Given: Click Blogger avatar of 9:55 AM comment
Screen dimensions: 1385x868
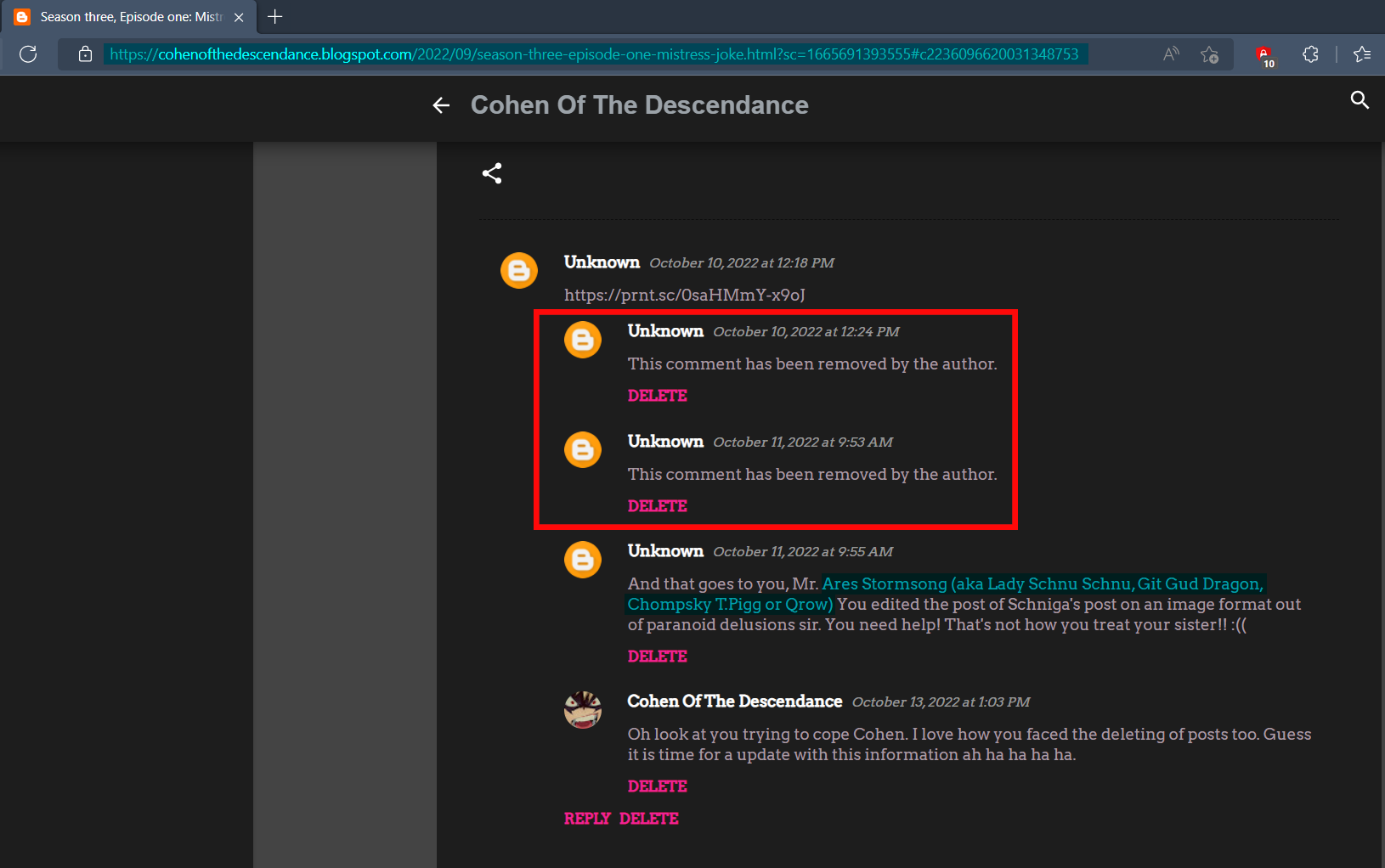Looking at the screenshot, I should tap(583, 560).
